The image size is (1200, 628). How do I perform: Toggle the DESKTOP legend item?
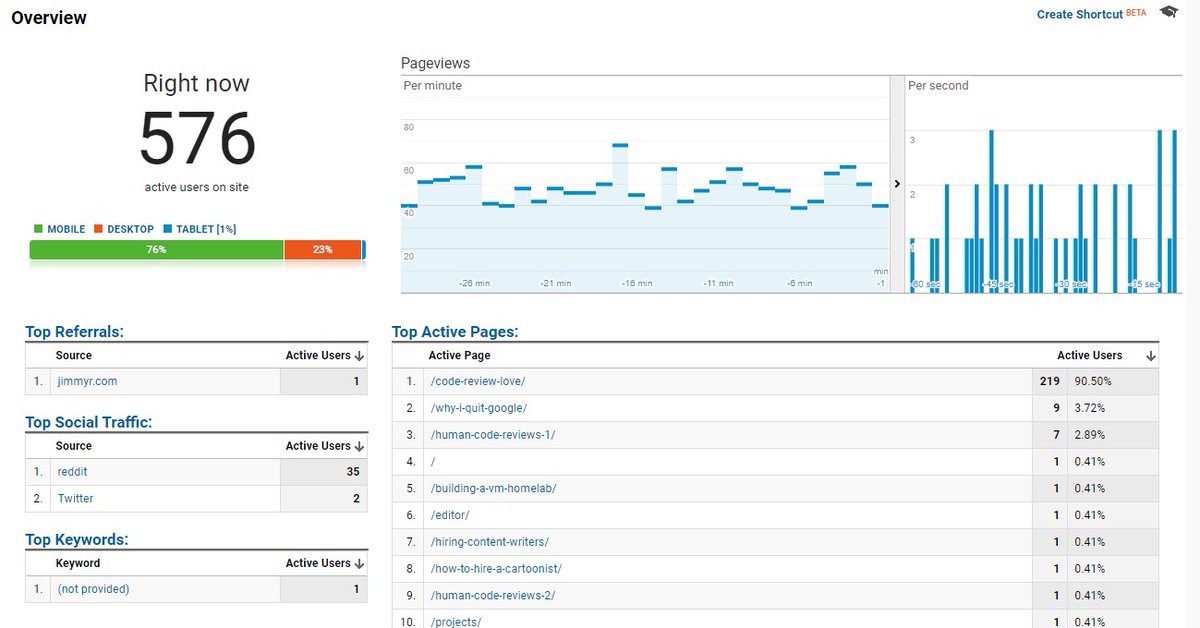pyautogui.click(x=123, y=228)
